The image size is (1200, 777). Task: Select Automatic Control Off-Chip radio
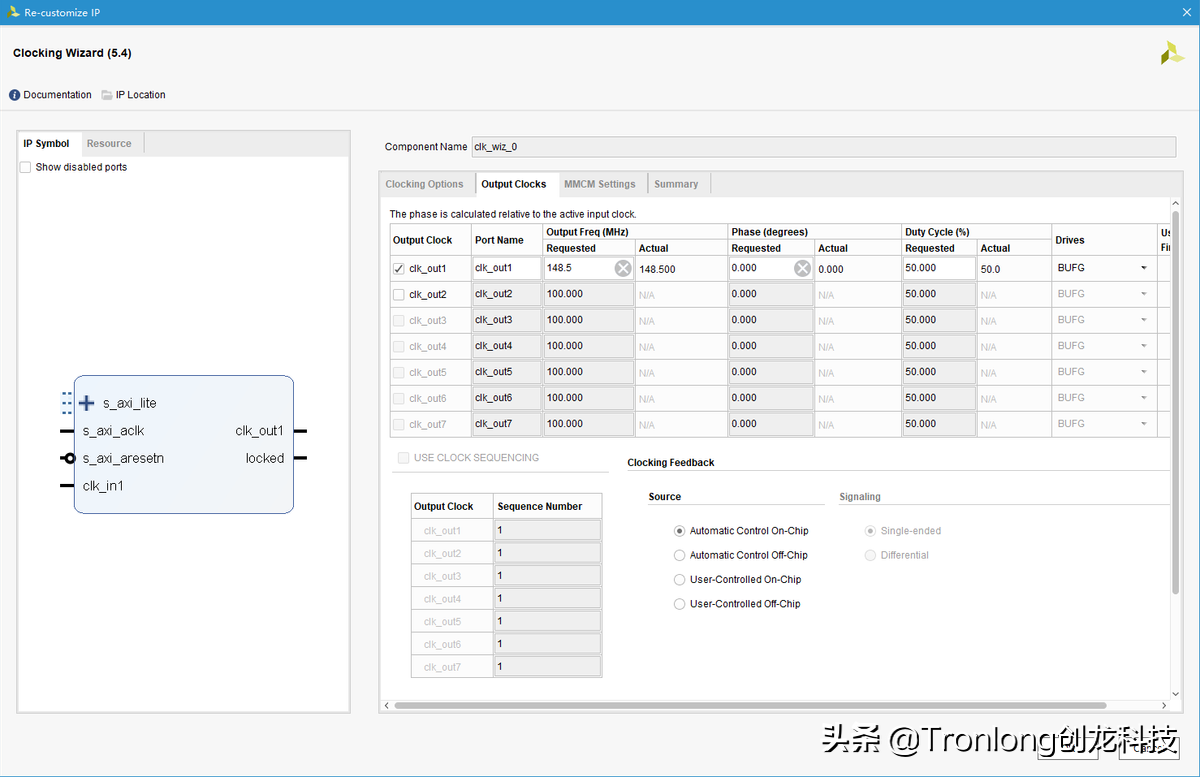[x=680, y=555]
